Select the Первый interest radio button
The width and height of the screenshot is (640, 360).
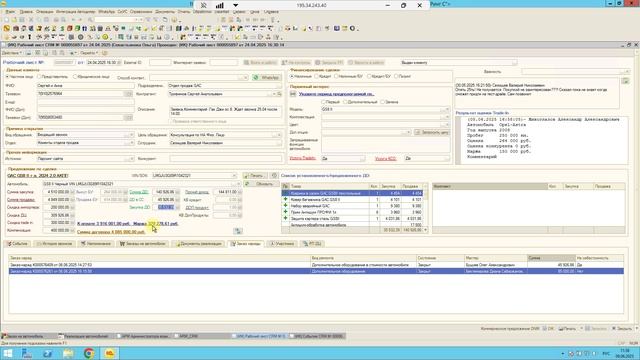(x=324, y=102)
